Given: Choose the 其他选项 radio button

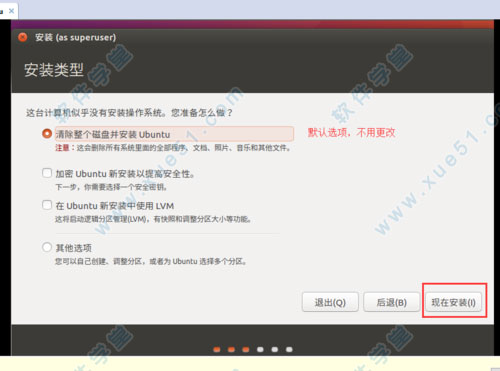Looking at the screenshot, I should 47,247.
